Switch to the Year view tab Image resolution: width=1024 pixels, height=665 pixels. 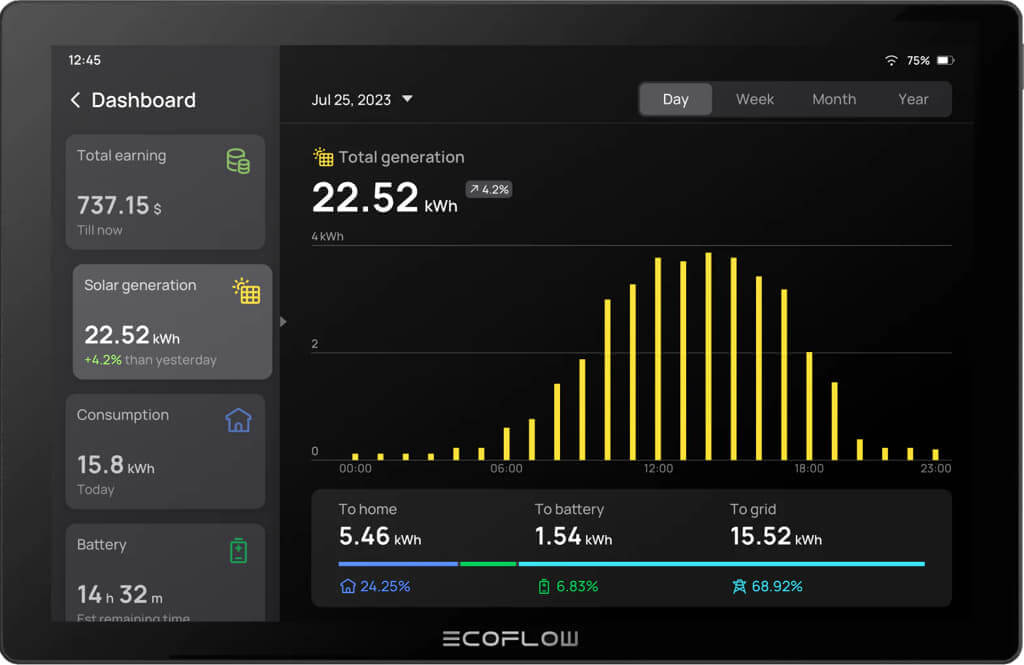(x=913, y=99)
